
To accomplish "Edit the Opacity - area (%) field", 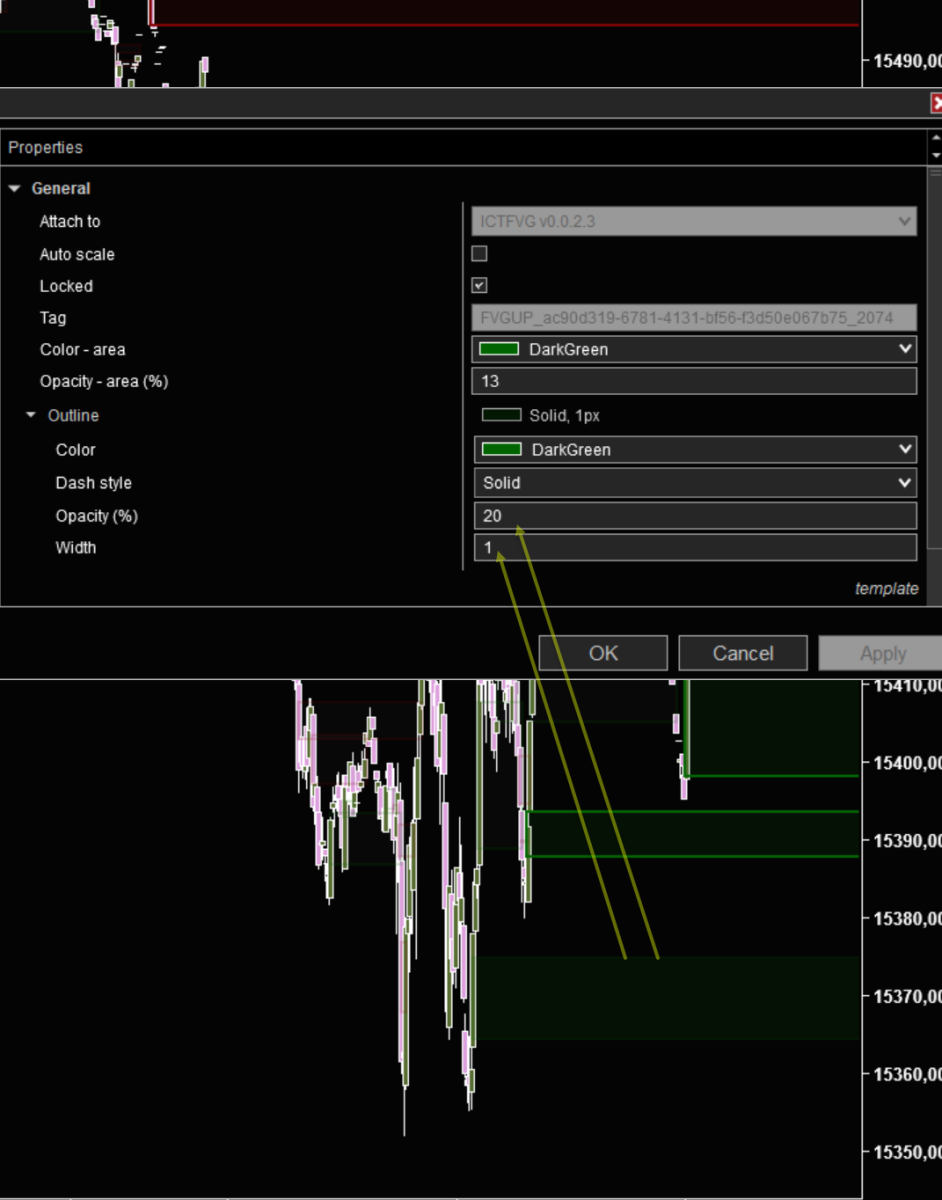I will coord(694,381).
